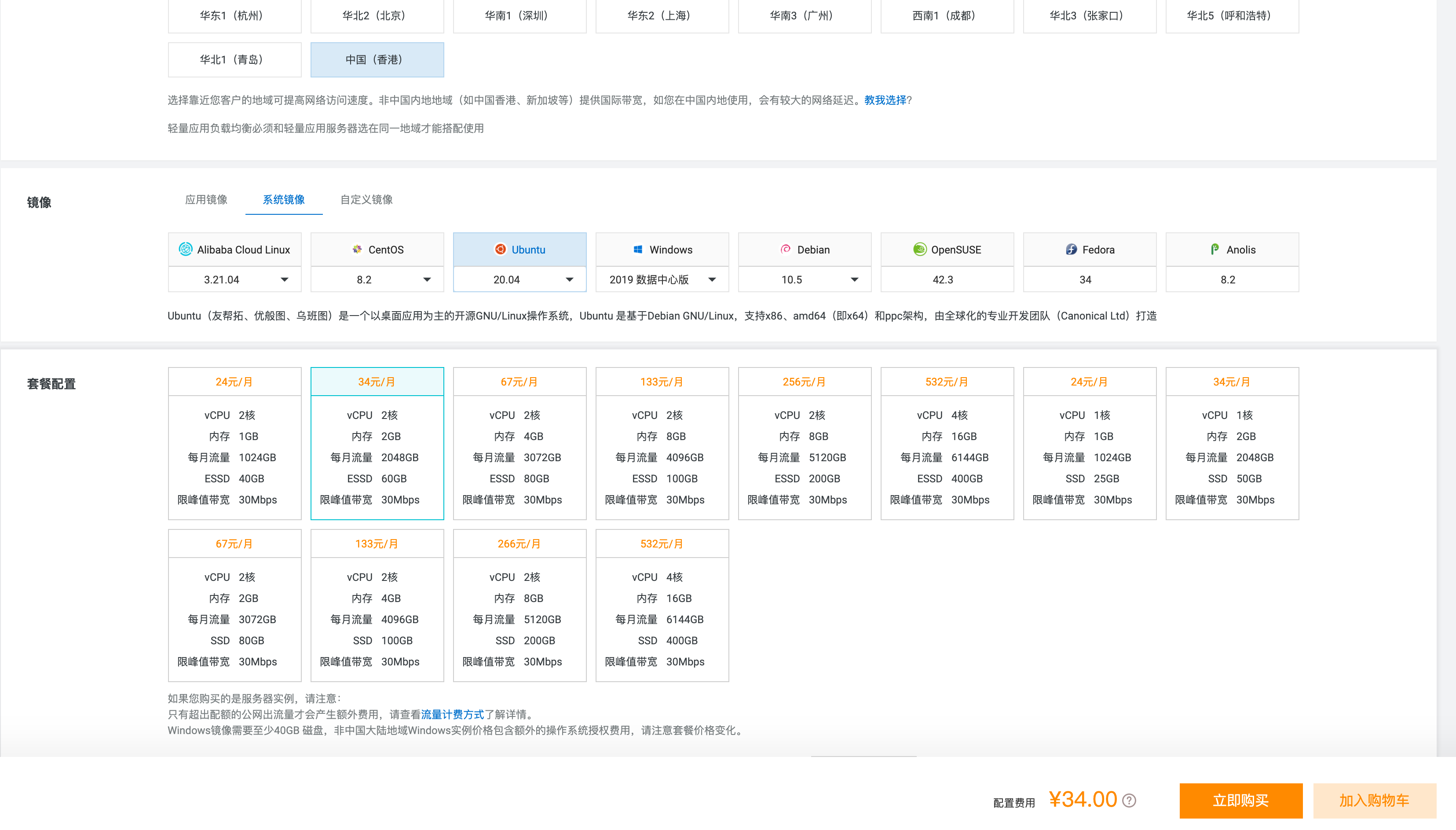This screenshot has width=1456, height=830.
Task: Click the OpenSUSE chameleon icon
Action: click(919, 249)
